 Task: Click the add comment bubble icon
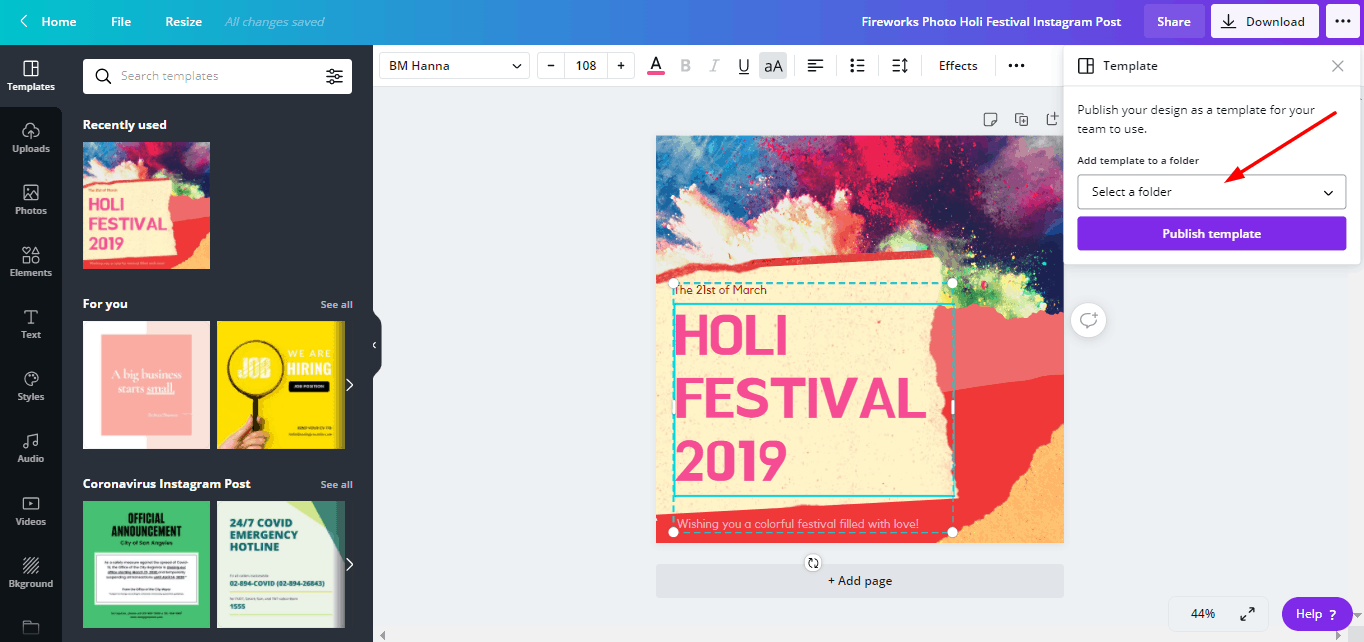pos(1089,320)
